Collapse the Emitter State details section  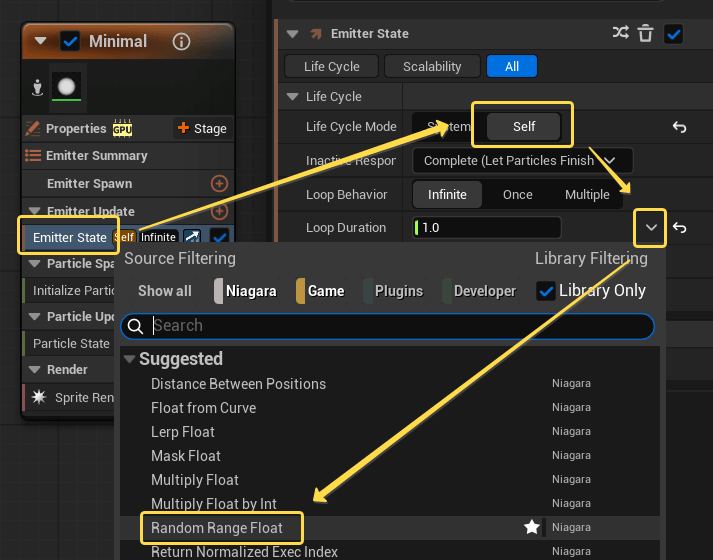point(292,34)
